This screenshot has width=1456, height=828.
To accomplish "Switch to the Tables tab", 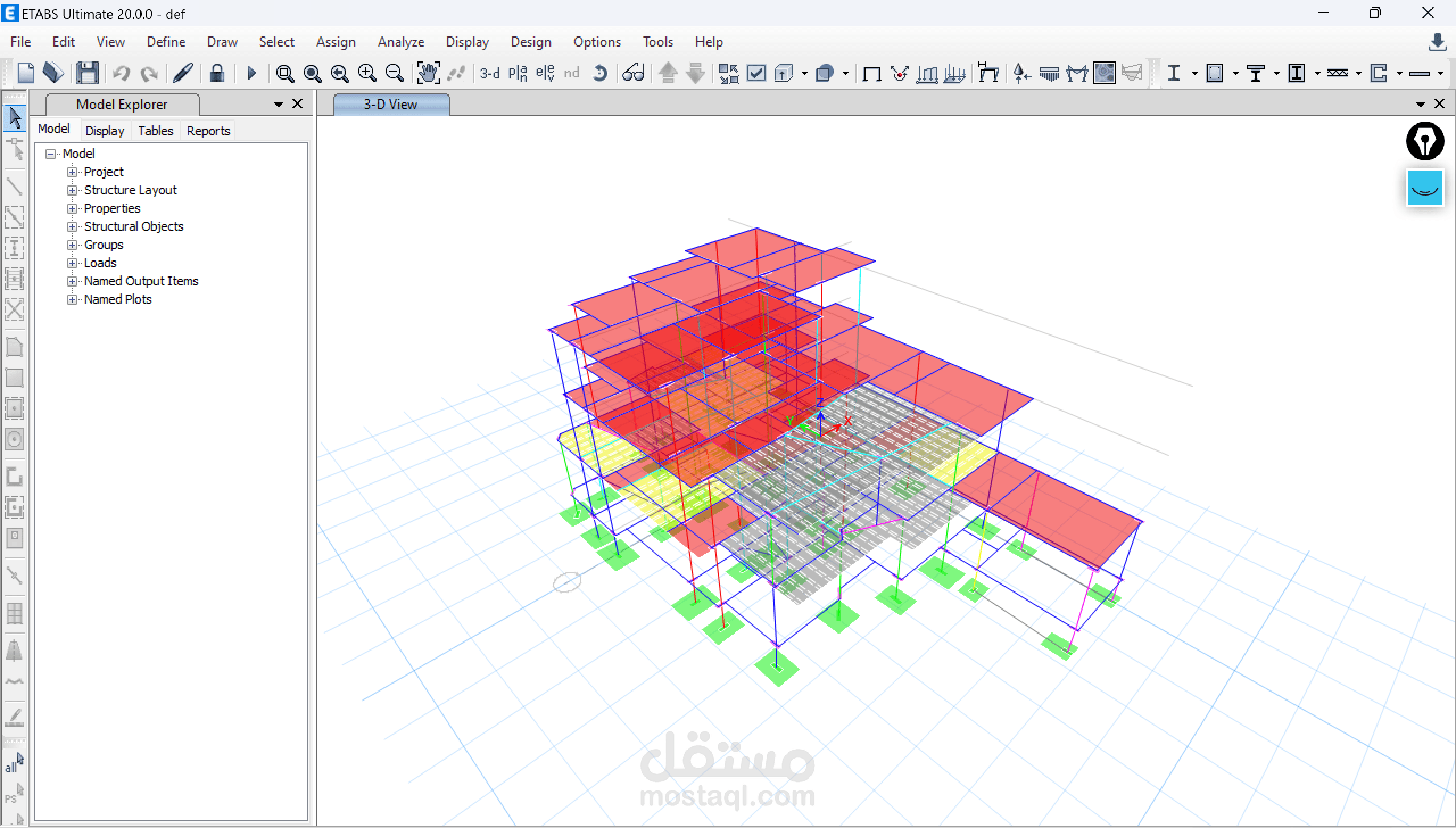I will 155,131.
